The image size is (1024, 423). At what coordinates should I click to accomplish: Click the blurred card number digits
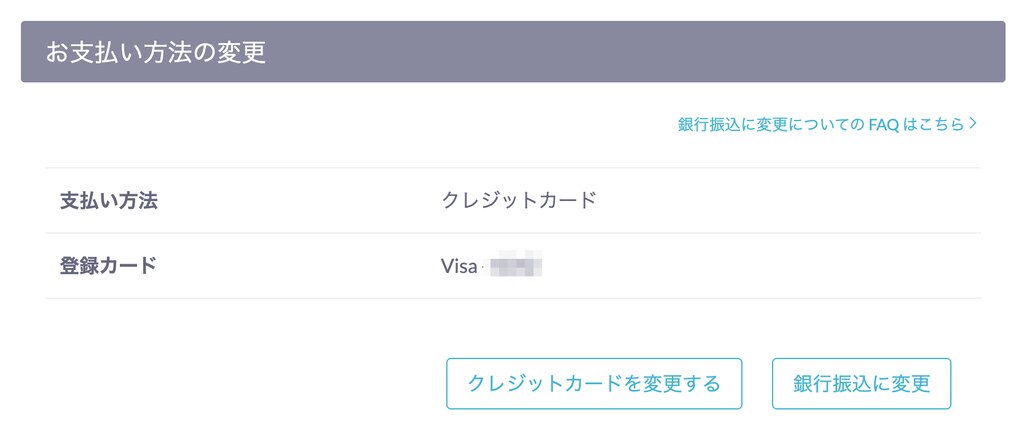click(514, 267)
